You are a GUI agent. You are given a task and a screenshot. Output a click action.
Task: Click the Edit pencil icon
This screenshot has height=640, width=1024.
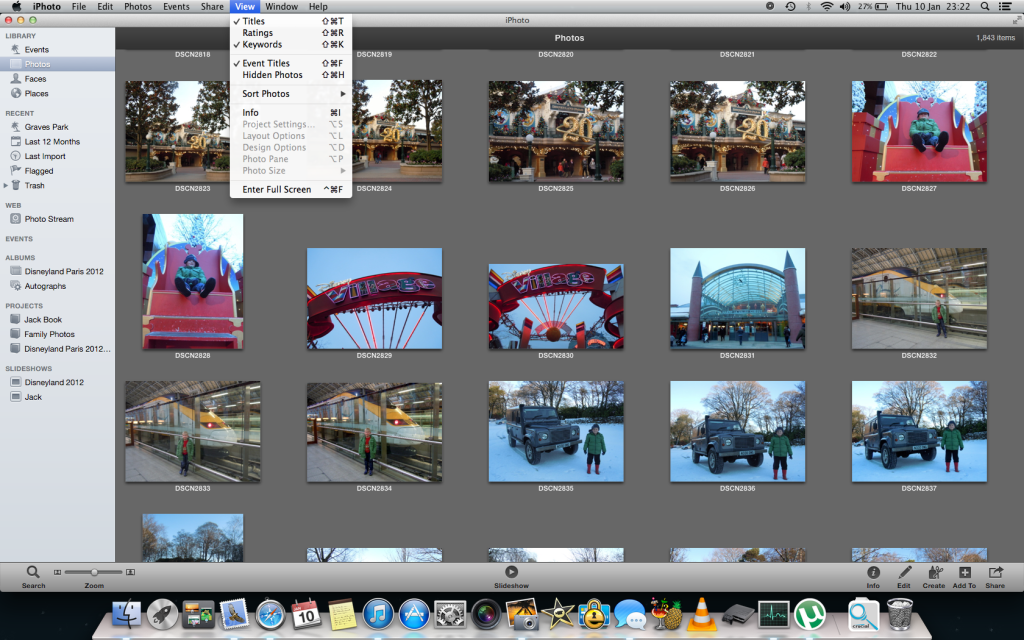pyautogui.click(x=904, y=572)
